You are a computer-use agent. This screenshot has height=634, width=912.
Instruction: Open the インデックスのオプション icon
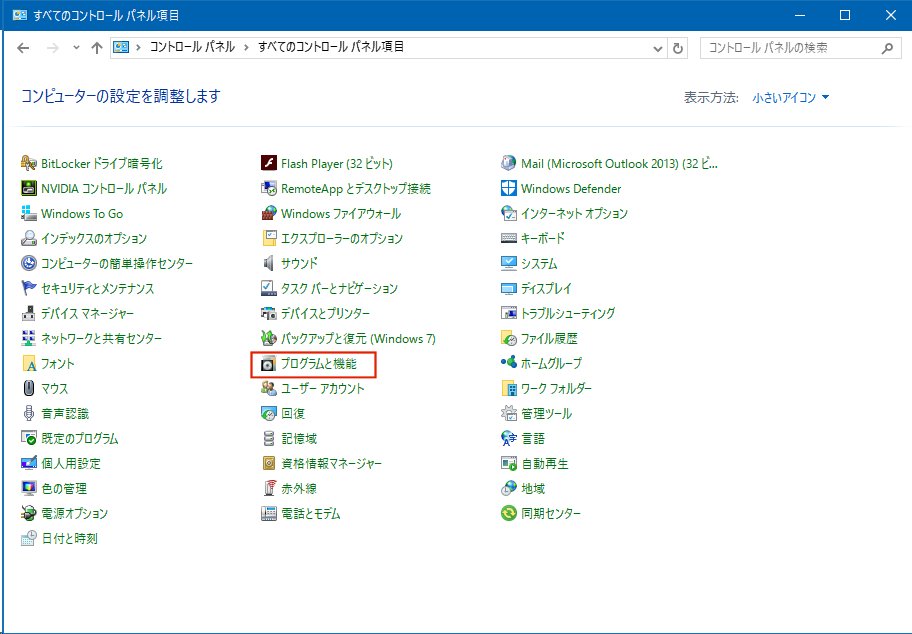[28, 238]
